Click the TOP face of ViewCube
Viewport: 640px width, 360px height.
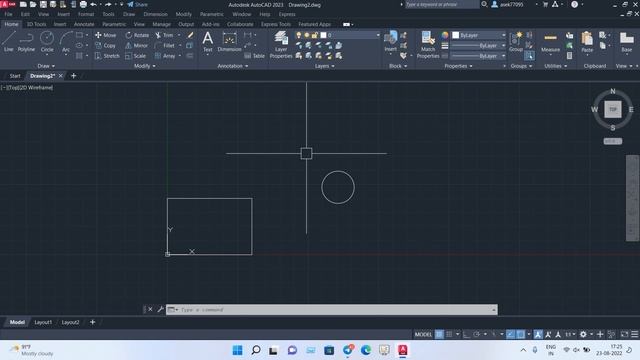613,109
